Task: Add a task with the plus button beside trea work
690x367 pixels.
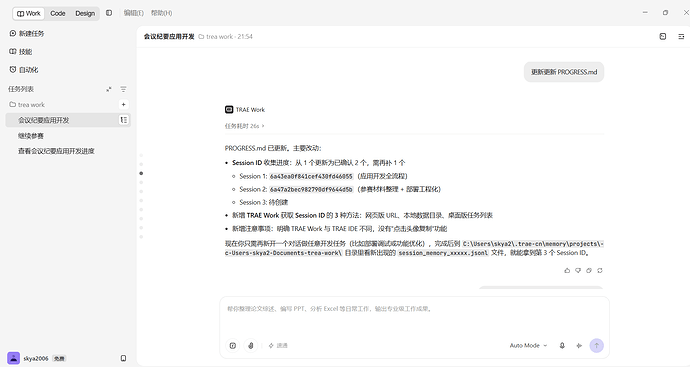Action: (x=124, y=105)
